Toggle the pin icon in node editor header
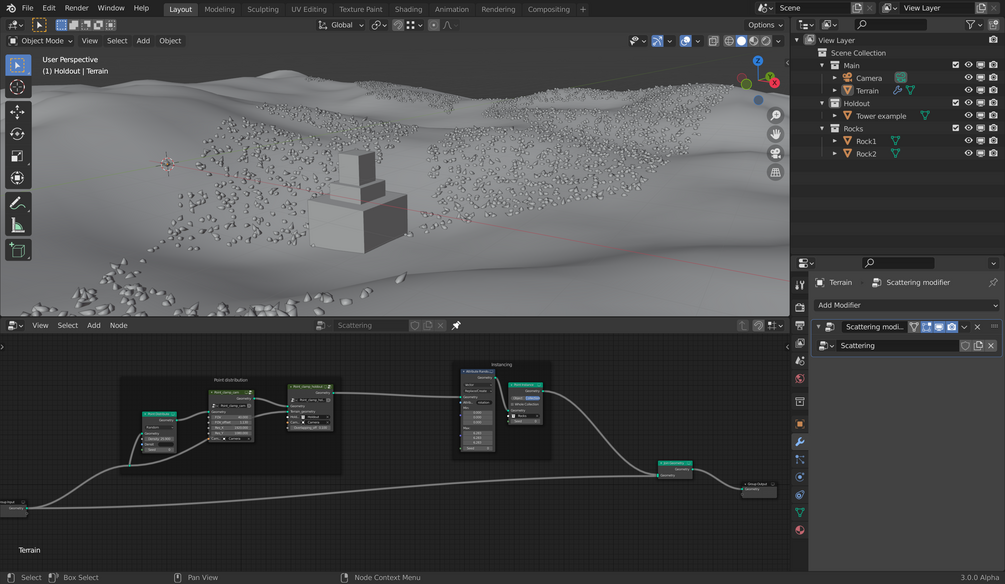Viewport: 1005px width, 584px height. coord(456,326)
